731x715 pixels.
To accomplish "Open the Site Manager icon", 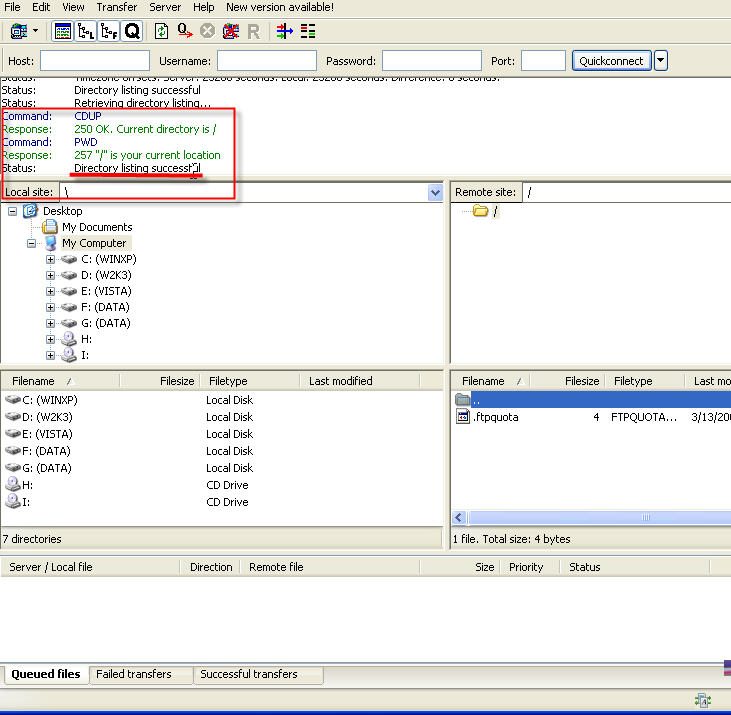I will pyautogui.click(x=19, y=32).
